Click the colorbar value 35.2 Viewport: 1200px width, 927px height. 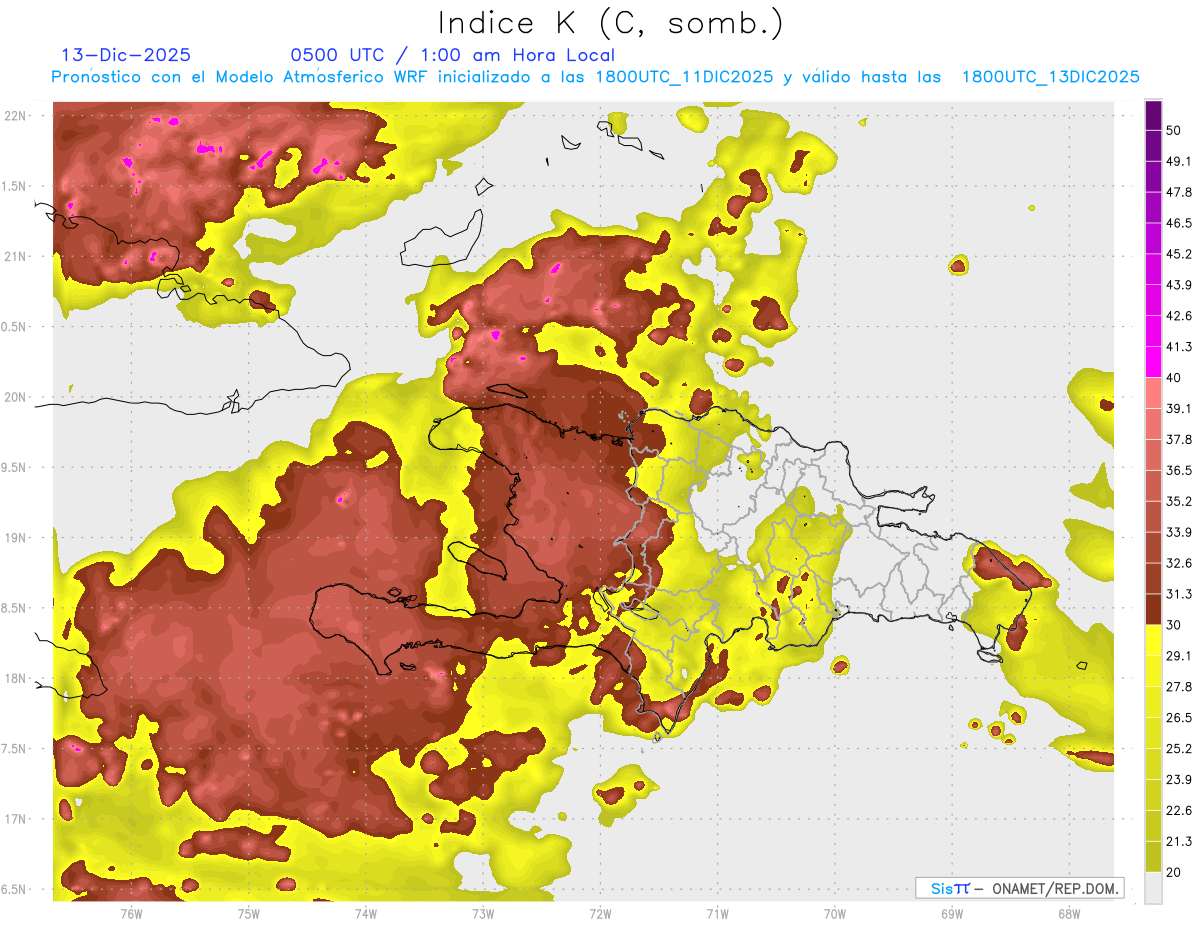1179,501
